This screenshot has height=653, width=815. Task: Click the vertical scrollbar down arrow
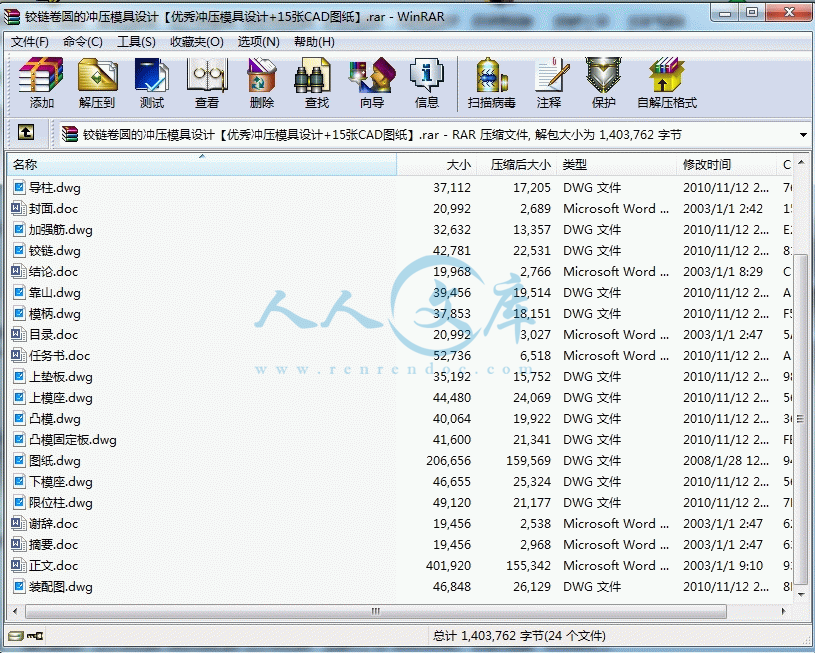(x=801, y=594)
